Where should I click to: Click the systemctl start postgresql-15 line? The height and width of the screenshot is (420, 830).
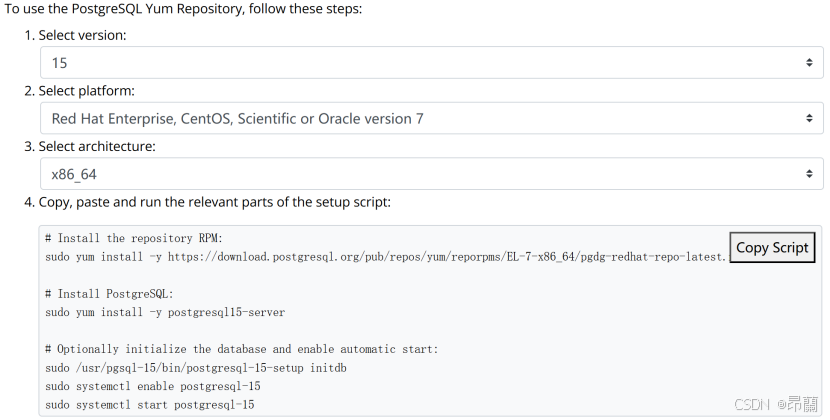150,405
